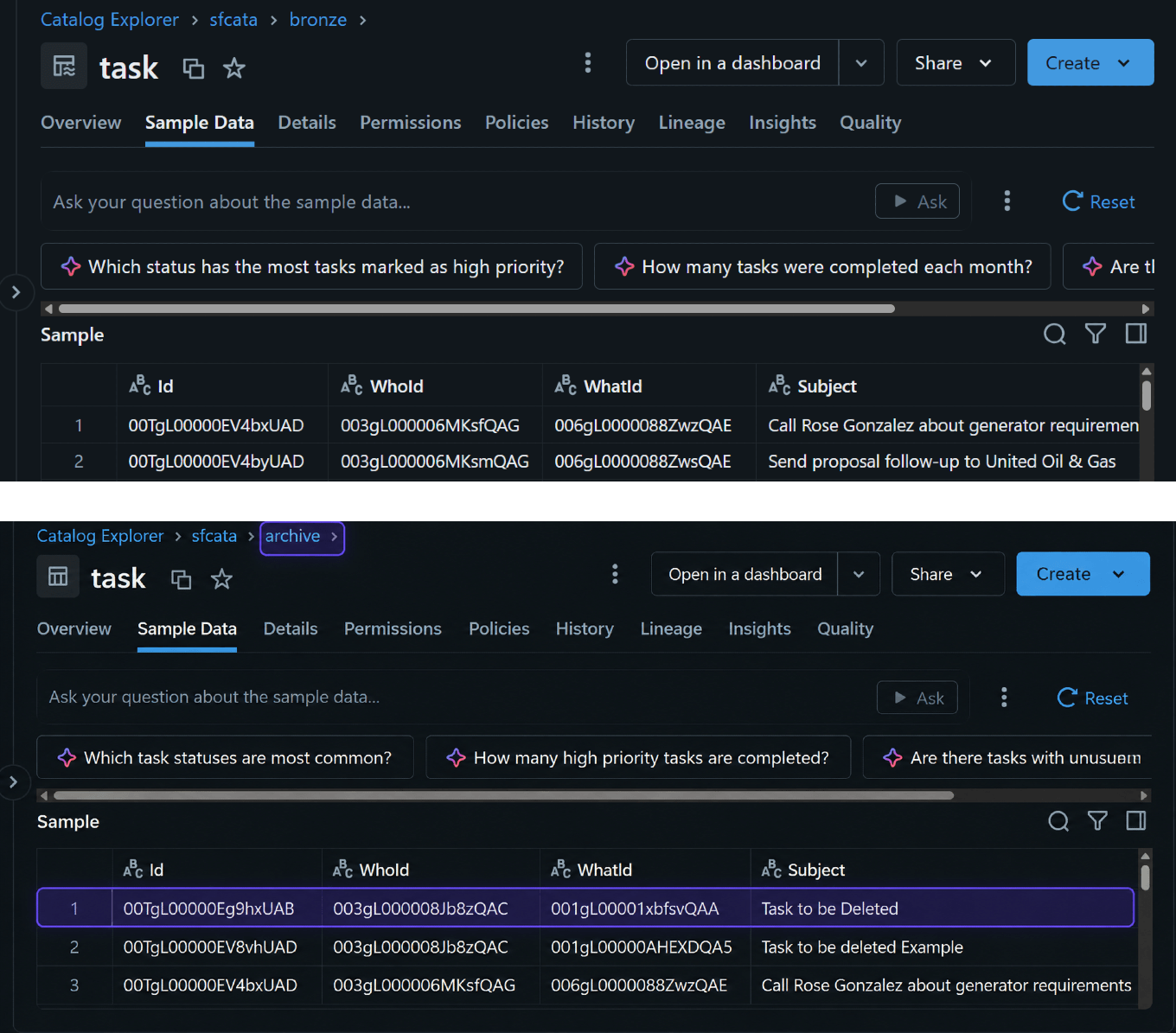Open filter for archive Sample table

coord(1097,821)
